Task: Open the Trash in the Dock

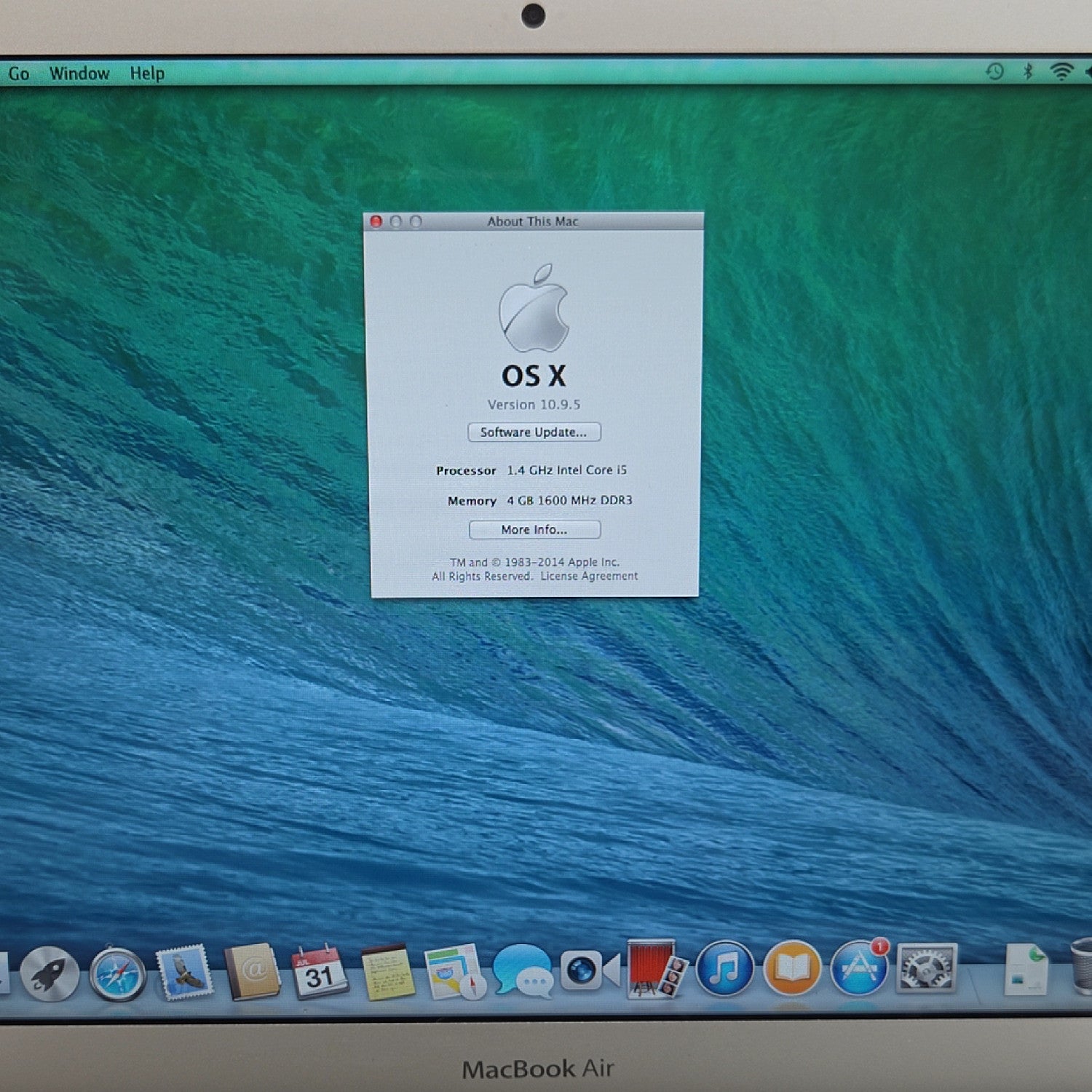Action: [1082, 967]
